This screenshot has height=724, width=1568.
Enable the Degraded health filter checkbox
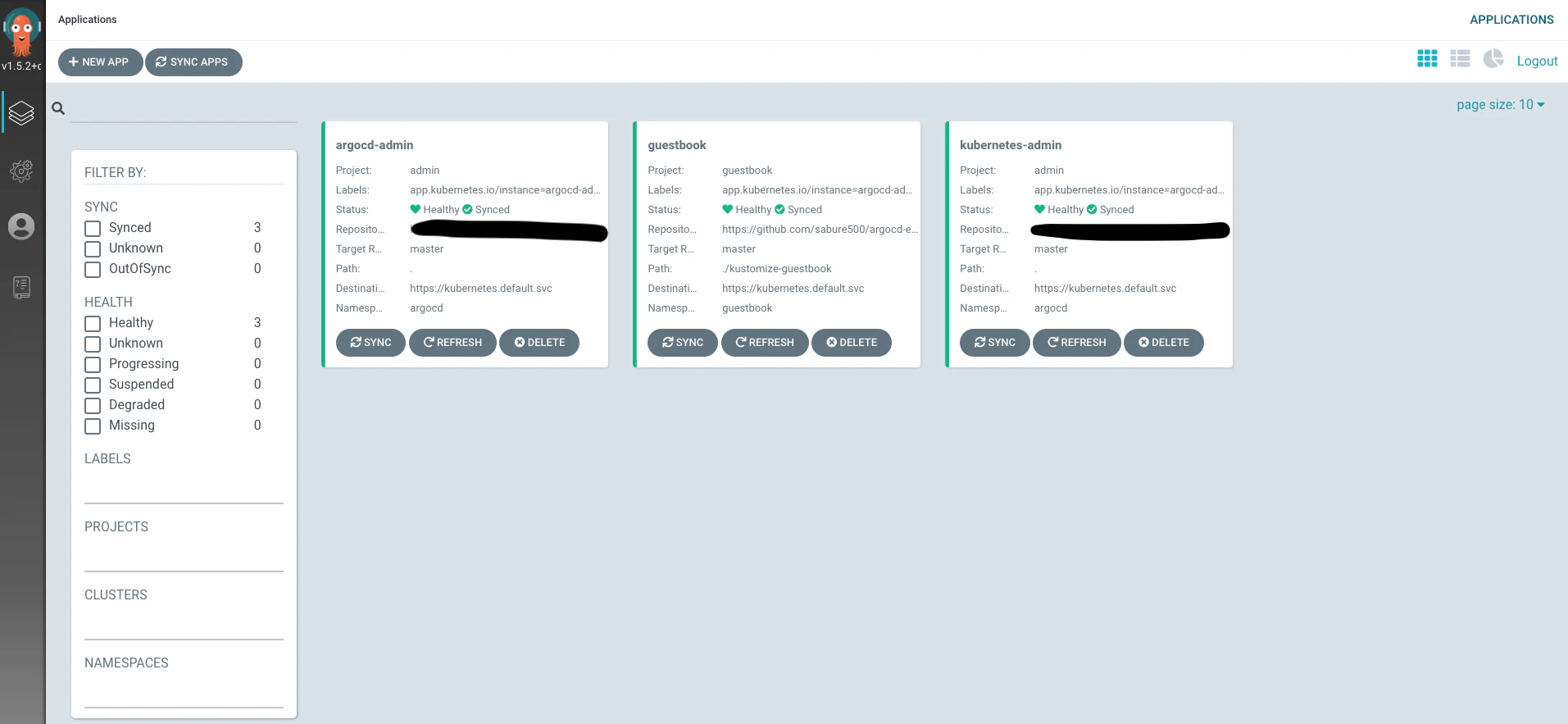tap(93, 406)
